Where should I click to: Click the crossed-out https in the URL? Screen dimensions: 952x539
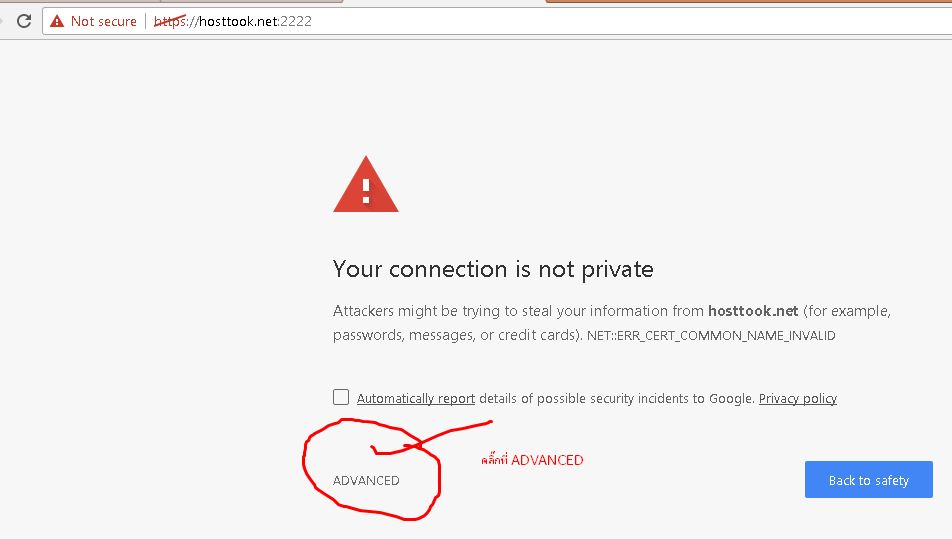[171, 21]
